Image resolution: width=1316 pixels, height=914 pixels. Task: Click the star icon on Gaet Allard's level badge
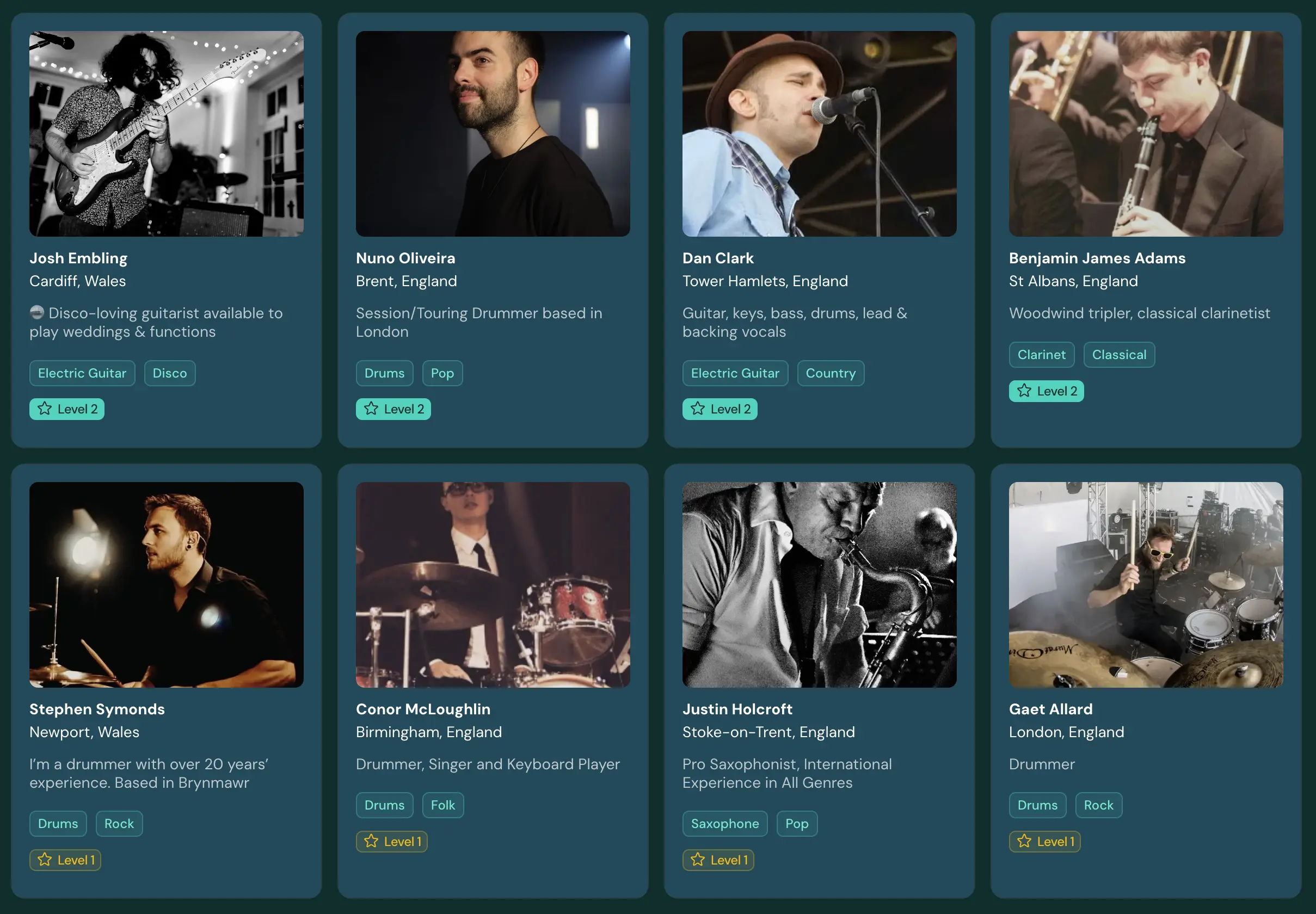coord(1024,841)
